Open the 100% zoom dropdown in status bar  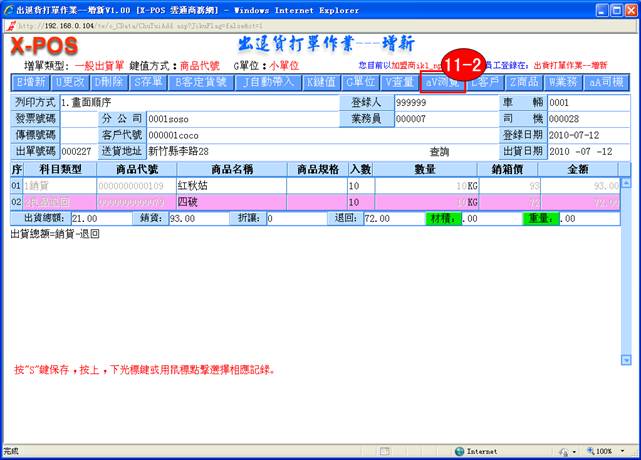606,451
